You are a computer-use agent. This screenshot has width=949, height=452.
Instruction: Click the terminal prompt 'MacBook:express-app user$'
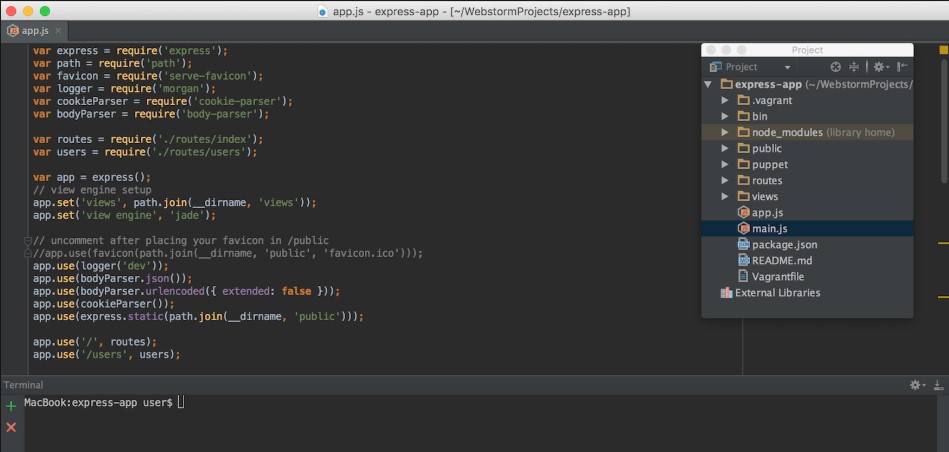tap(99, 402)
